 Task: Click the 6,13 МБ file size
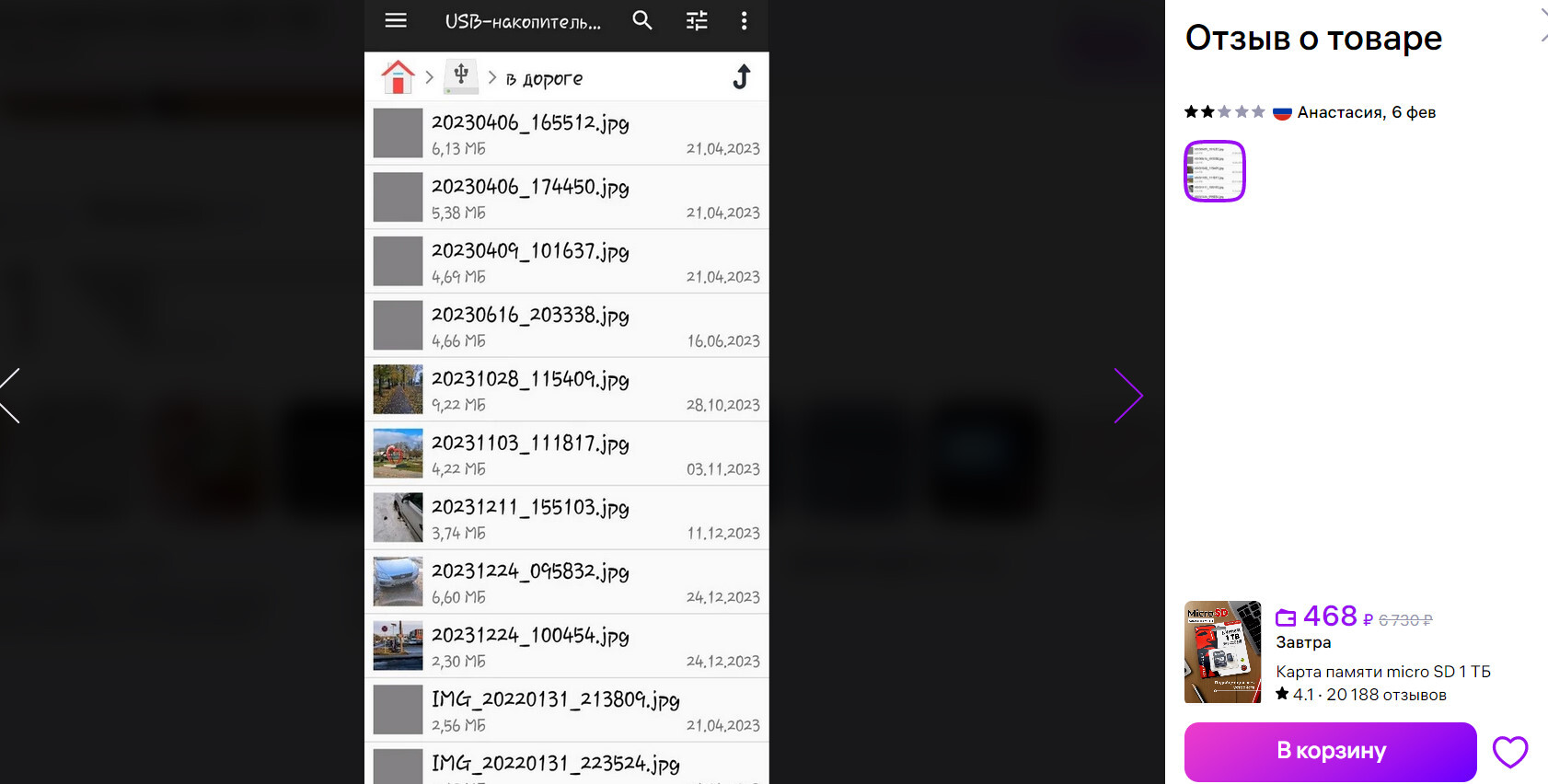point(458,149)
